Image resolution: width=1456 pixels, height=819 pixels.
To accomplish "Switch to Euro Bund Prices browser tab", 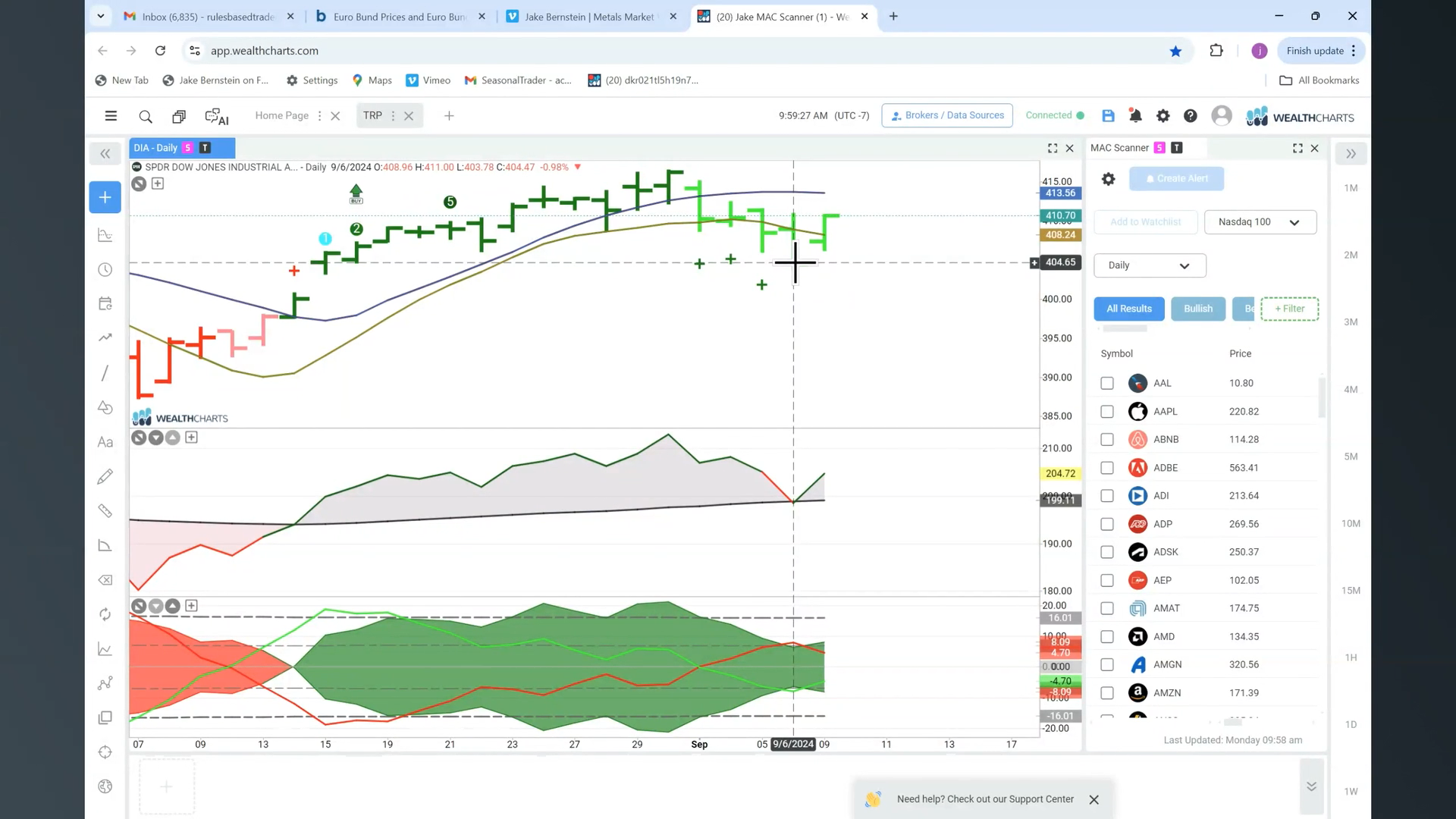I will coord(400,17).
